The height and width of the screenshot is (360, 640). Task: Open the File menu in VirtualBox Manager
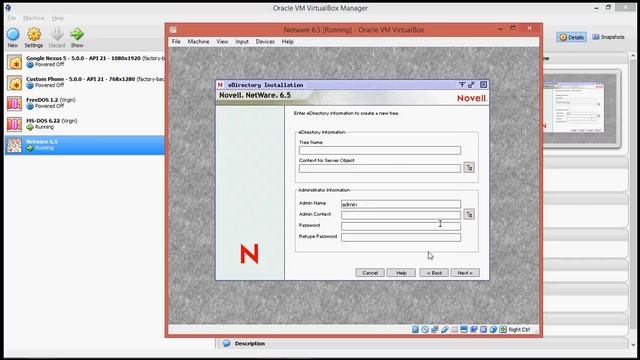tap(11, 18)
